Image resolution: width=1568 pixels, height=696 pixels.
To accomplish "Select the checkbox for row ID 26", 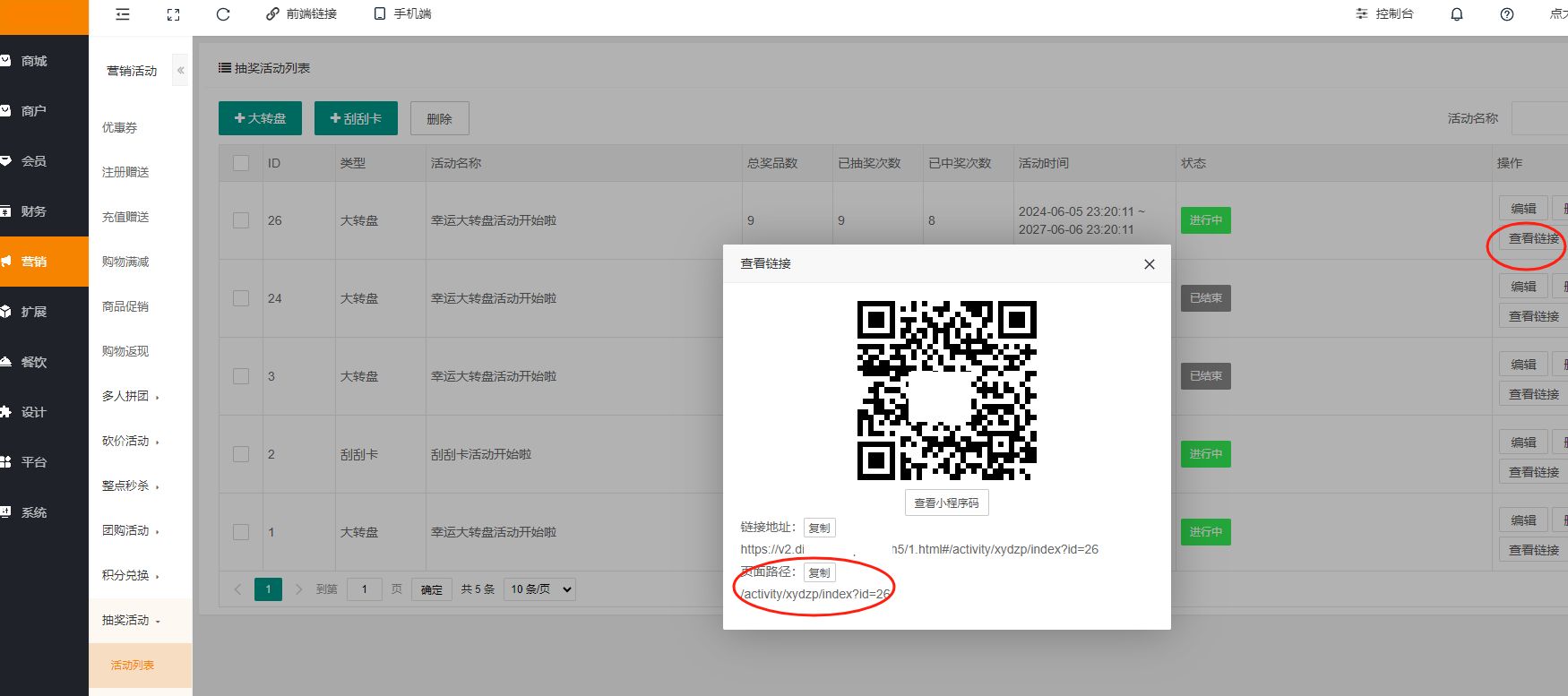I will (241, 220).
